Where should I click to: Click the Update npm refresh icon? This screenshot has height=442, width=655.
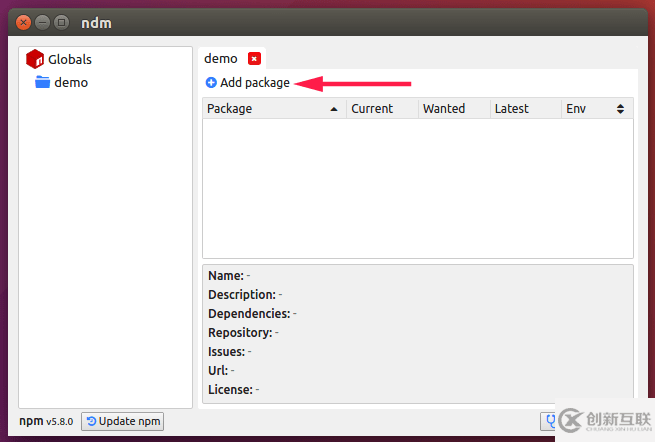[92, 421]
